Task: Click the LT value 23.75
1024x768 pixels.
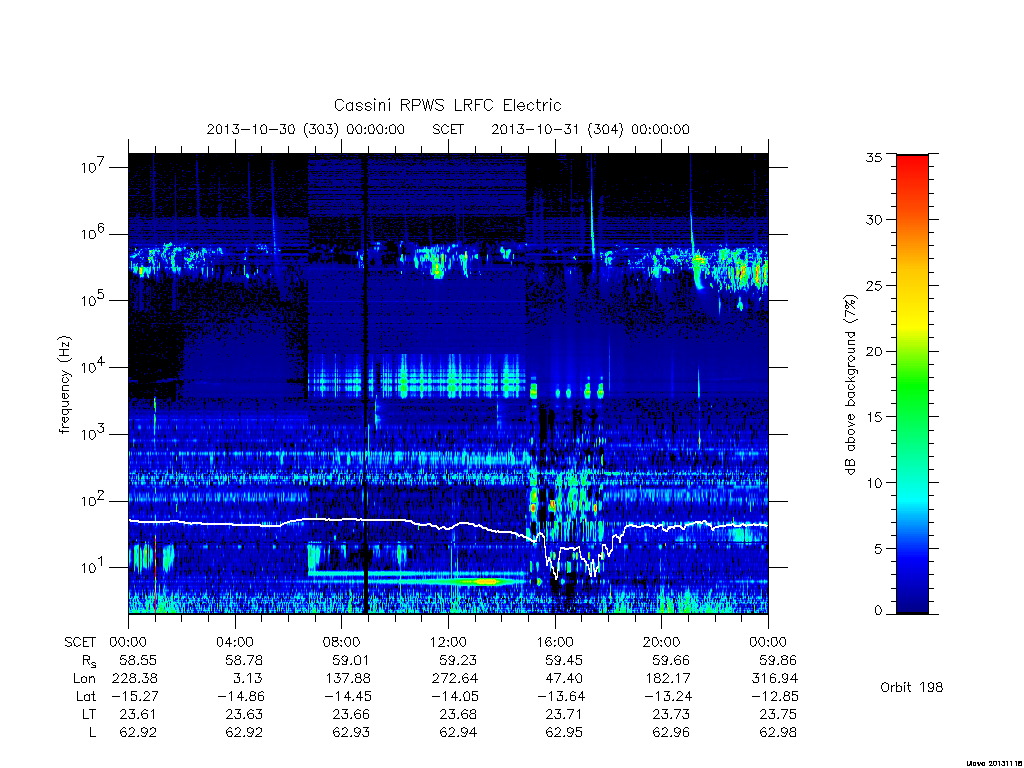Action: [x=778, y=714]
